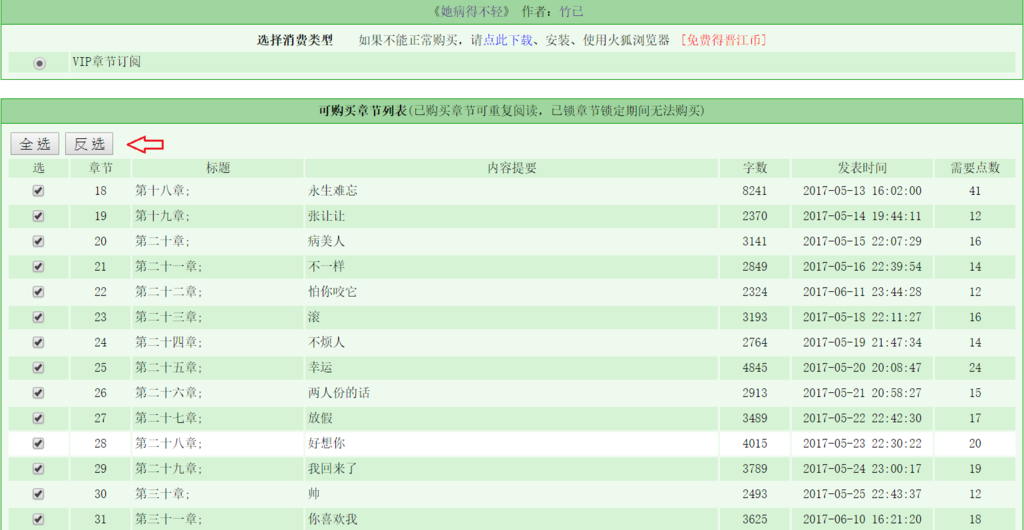
Task: Click the word count 4845
Action: 755,367
